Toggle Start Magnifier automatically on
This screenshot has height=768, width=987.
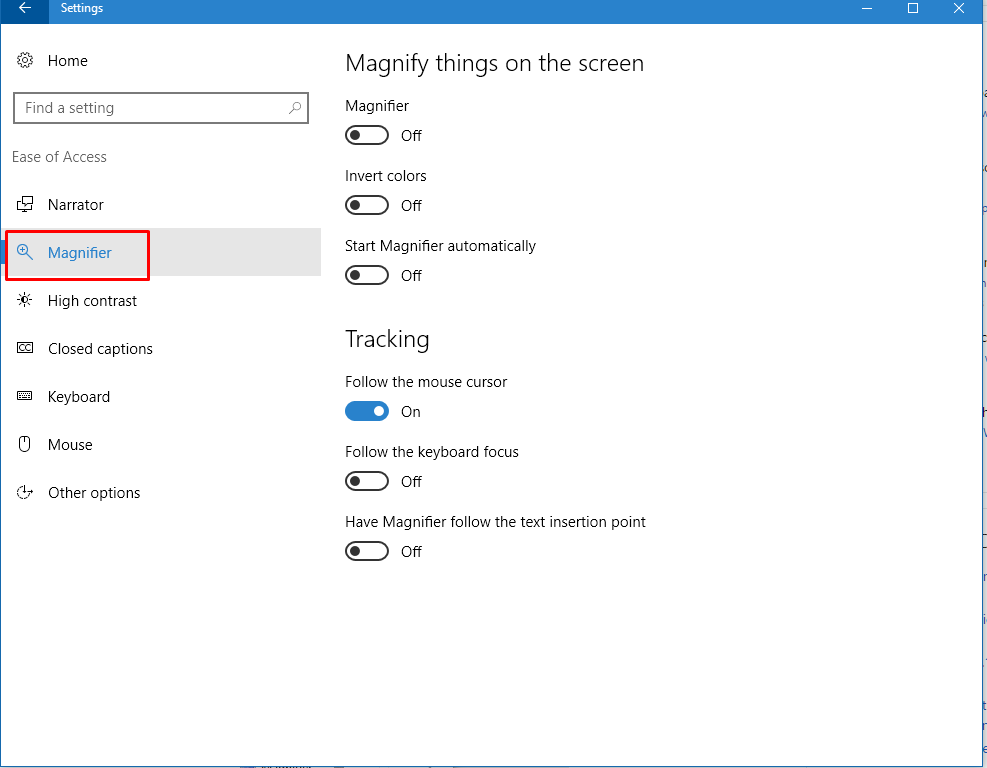click(x=367, y=276)
